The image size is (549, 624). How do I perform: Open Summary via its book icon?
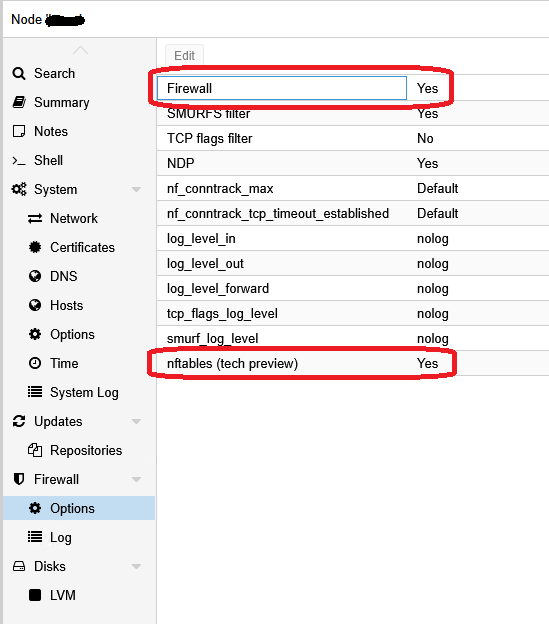coord(19,102)
